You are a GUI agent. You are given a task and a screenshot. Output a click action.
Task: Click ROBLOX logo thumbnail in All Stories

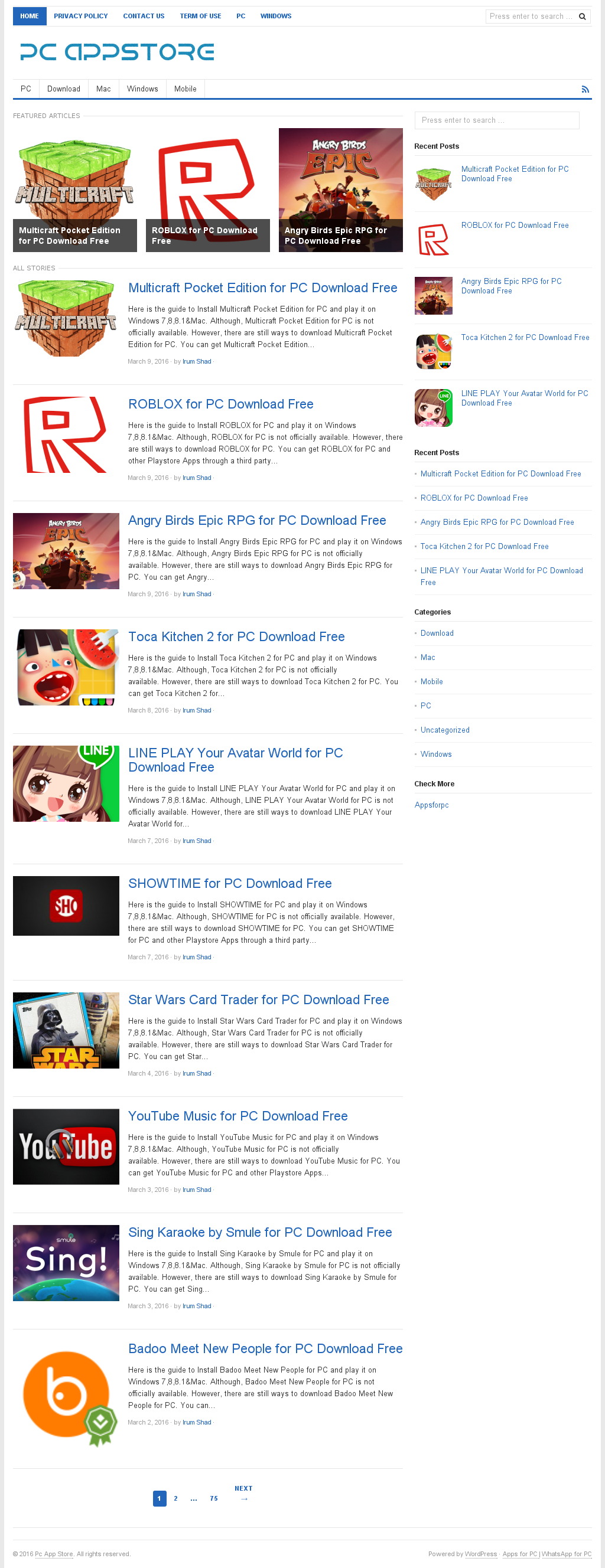point(66,435)
